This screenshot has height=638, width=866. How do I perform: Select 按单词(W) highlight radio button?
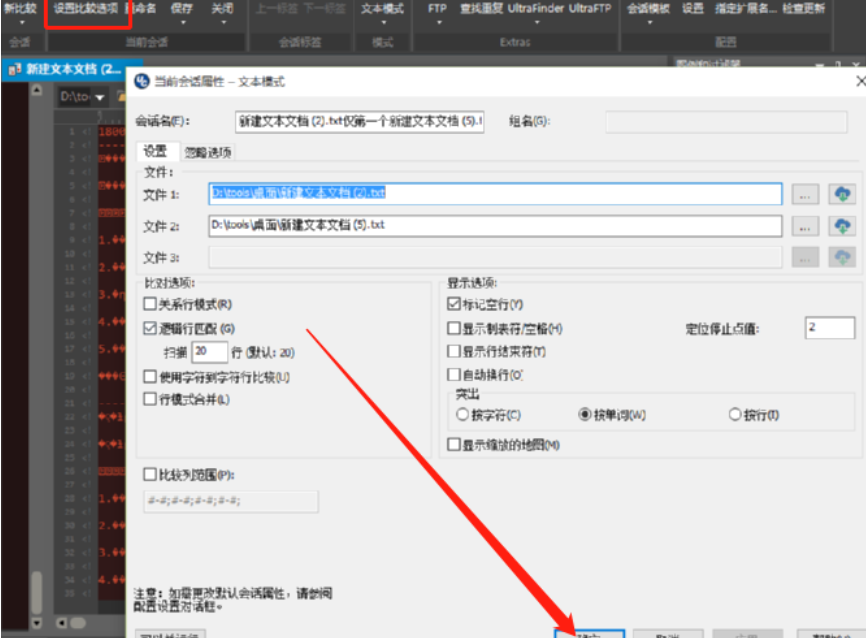pyautogui.click(x=585, y=414)
